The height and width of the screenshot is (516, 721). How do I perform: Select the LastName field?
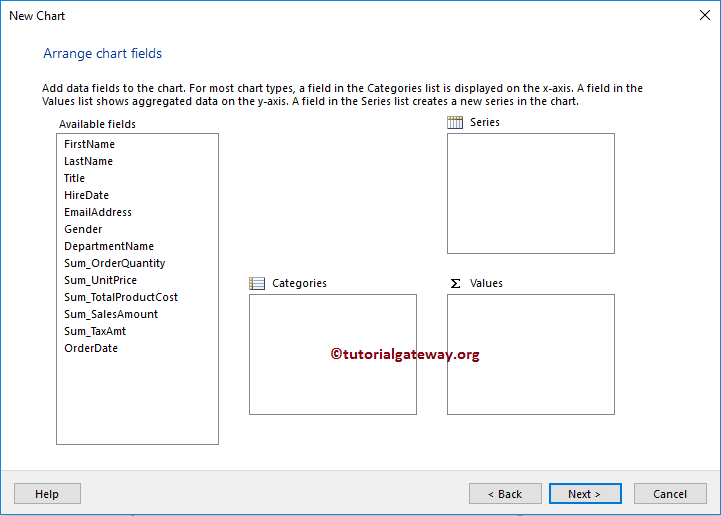pos(88,161)
